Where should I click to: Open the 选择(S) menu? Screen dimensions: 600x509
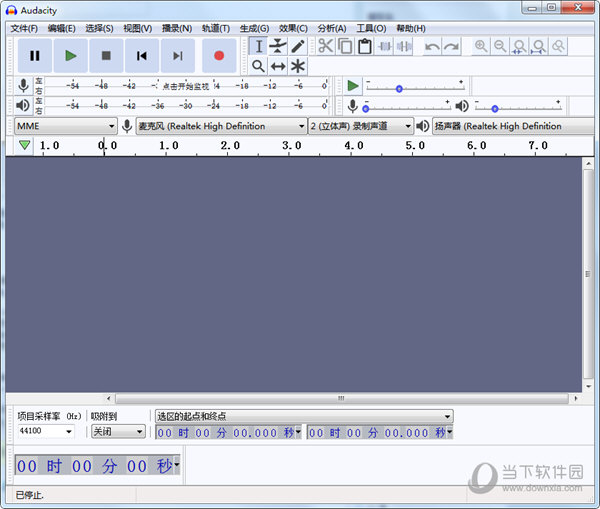click(x=99, y=28)
